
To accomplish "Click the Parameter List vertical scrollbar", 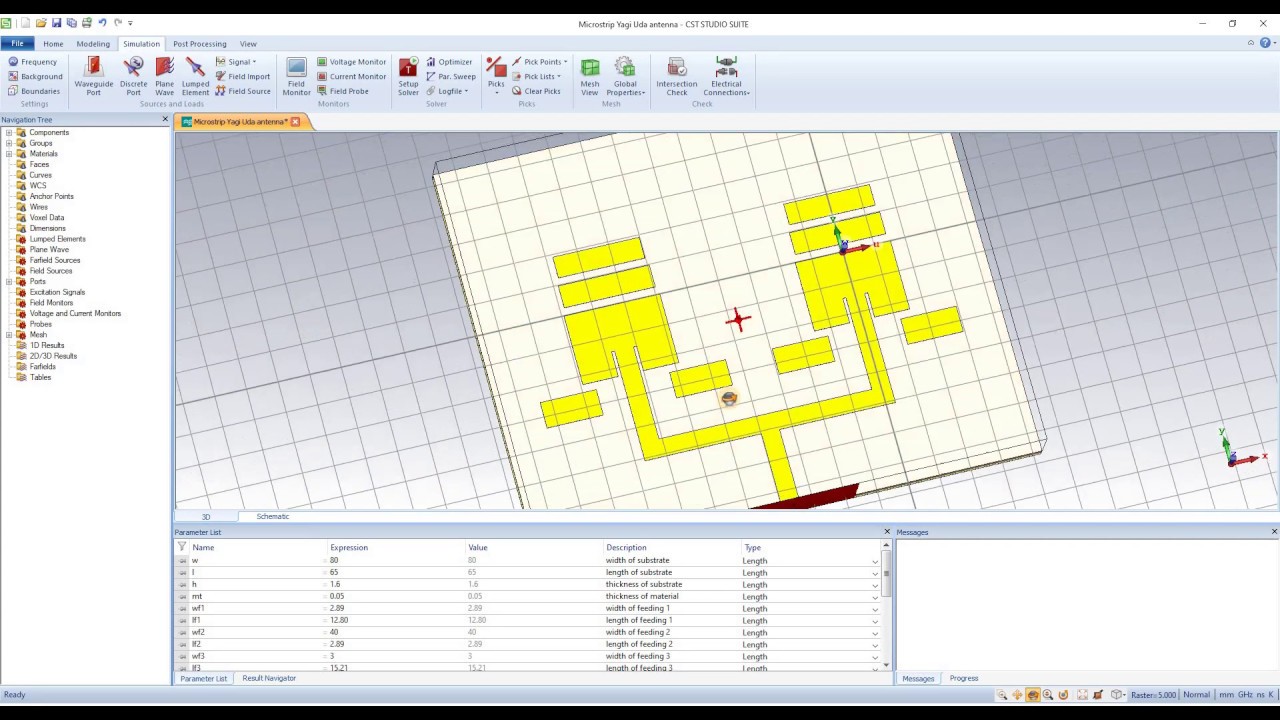I will click(x=886, y=606).
